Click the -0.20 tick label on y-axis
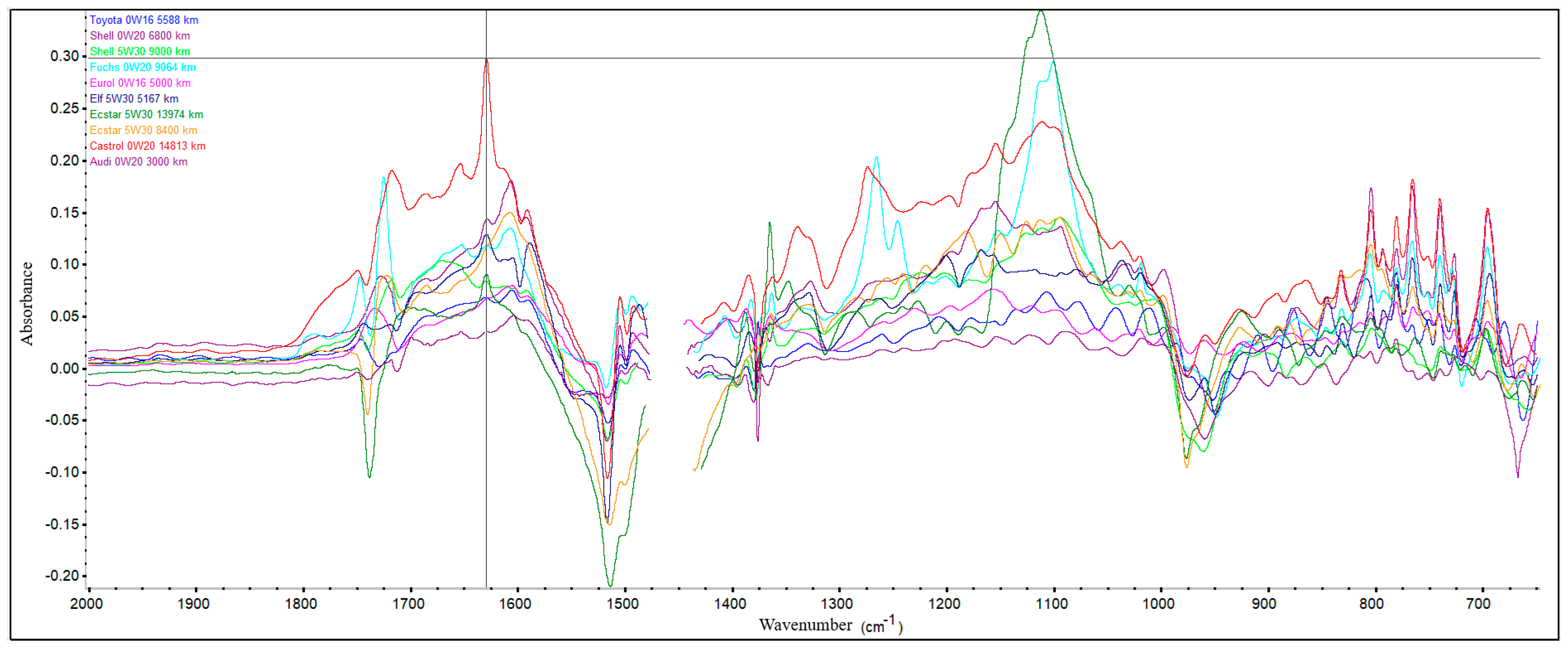 pyautogui.click(x=61, y=576)
